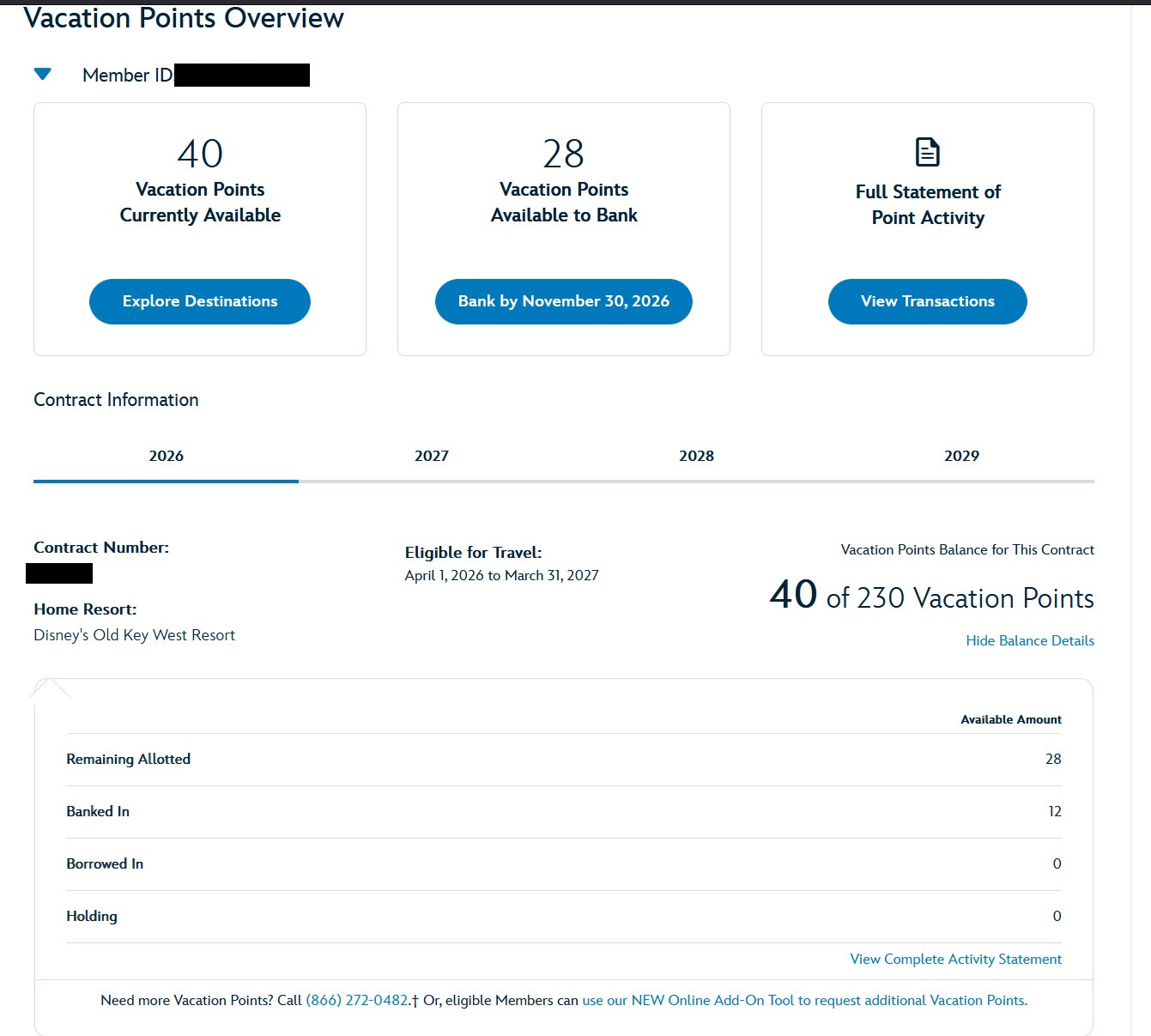Click the 40 Vacation Points Currently Available number

200,154
